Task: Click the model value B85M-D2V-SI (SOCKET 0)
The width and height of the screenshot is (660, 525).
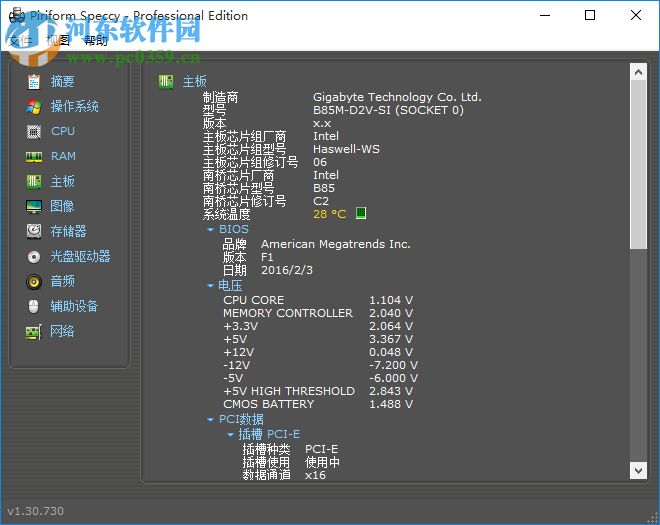Action: pos(388,110)
